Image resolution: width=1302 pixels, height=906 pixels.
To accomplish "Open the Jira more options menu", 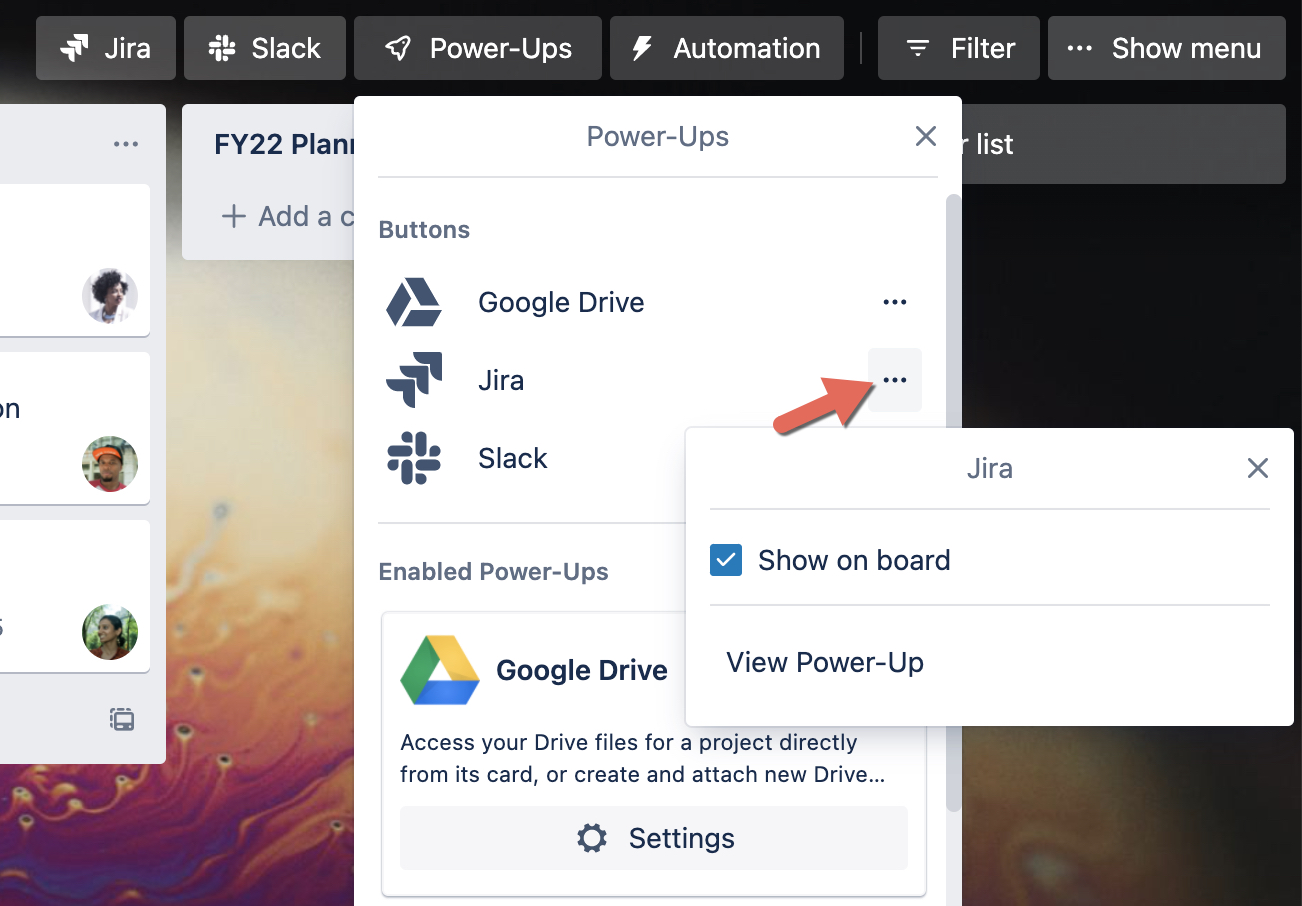I will tap(895, 380).
